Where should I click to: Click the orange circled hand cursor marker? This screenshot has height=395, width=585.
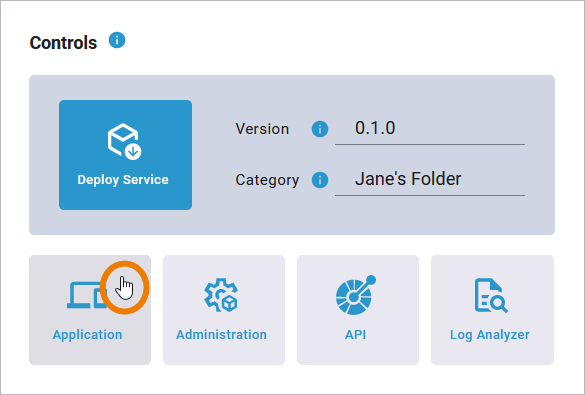125,288
